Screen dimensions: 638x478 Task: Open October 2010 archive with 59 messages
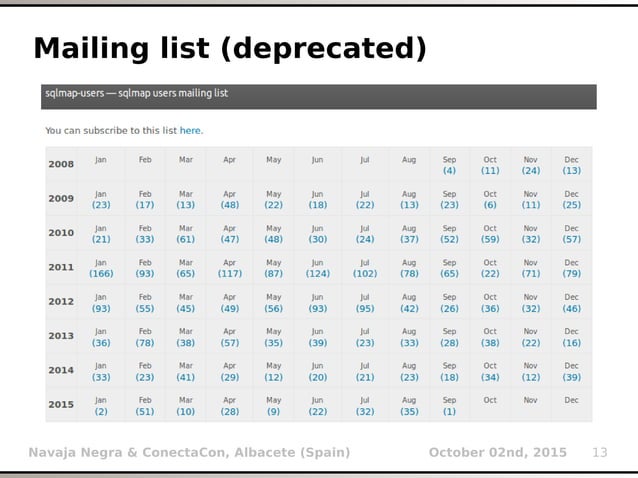click(x=490, y=240)
